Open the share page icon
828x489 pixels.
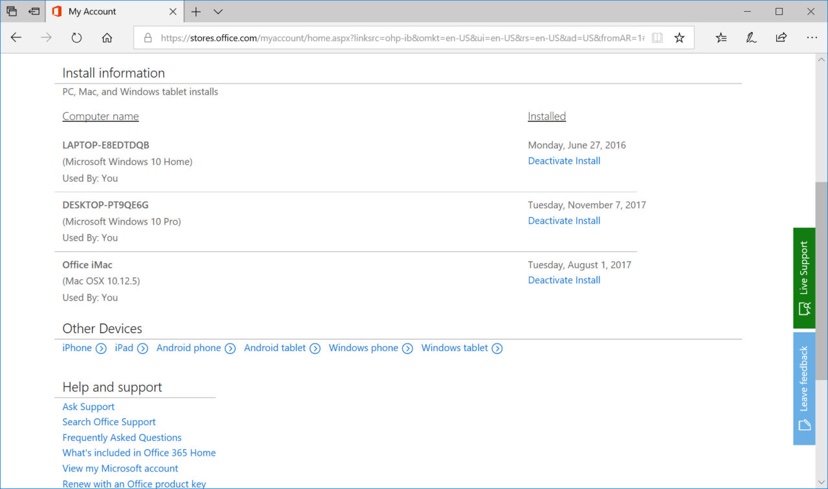[781, 38]
